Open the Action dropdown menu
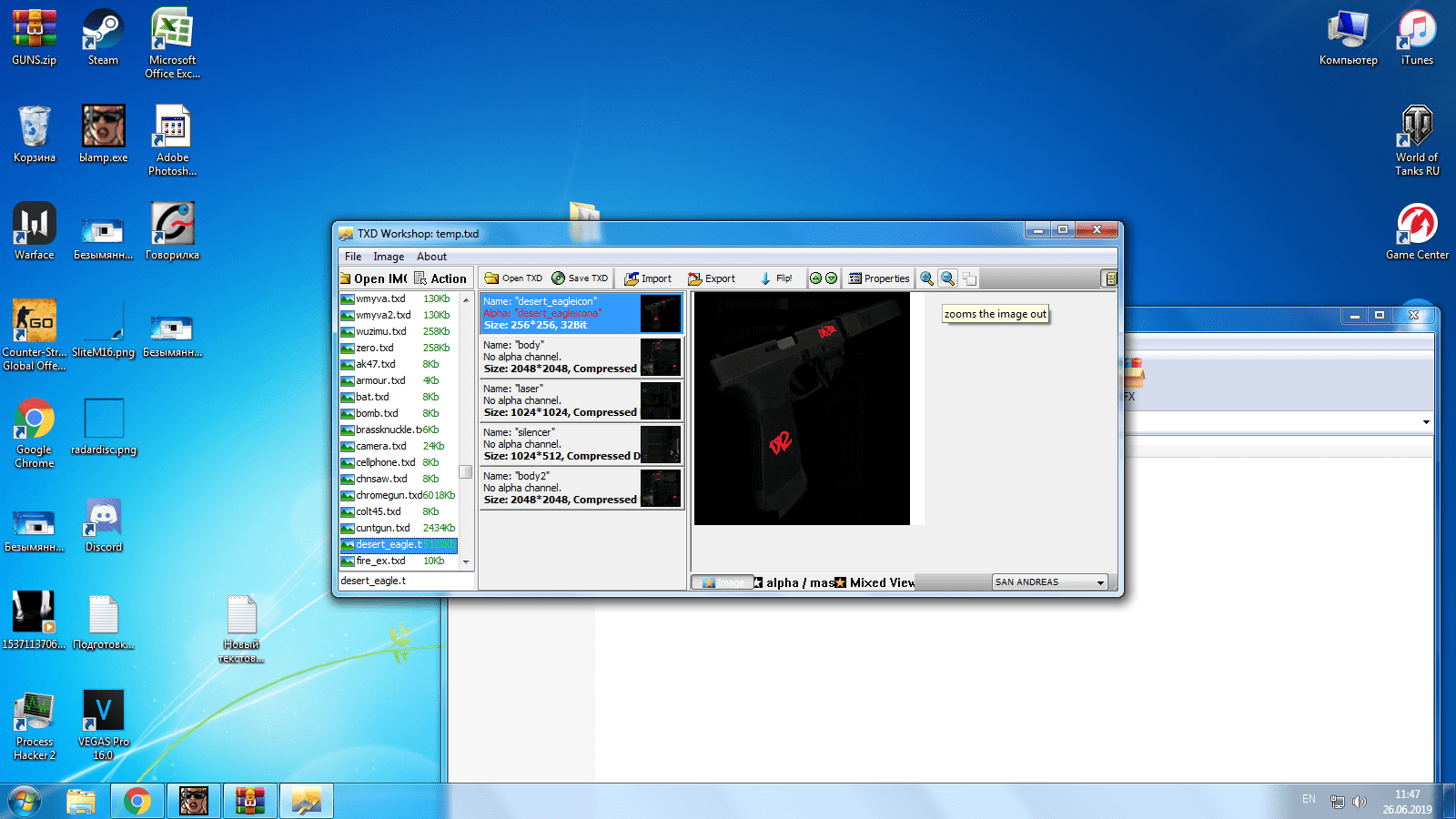This screenshot has width=1456, height=819. tap(440, 278)
